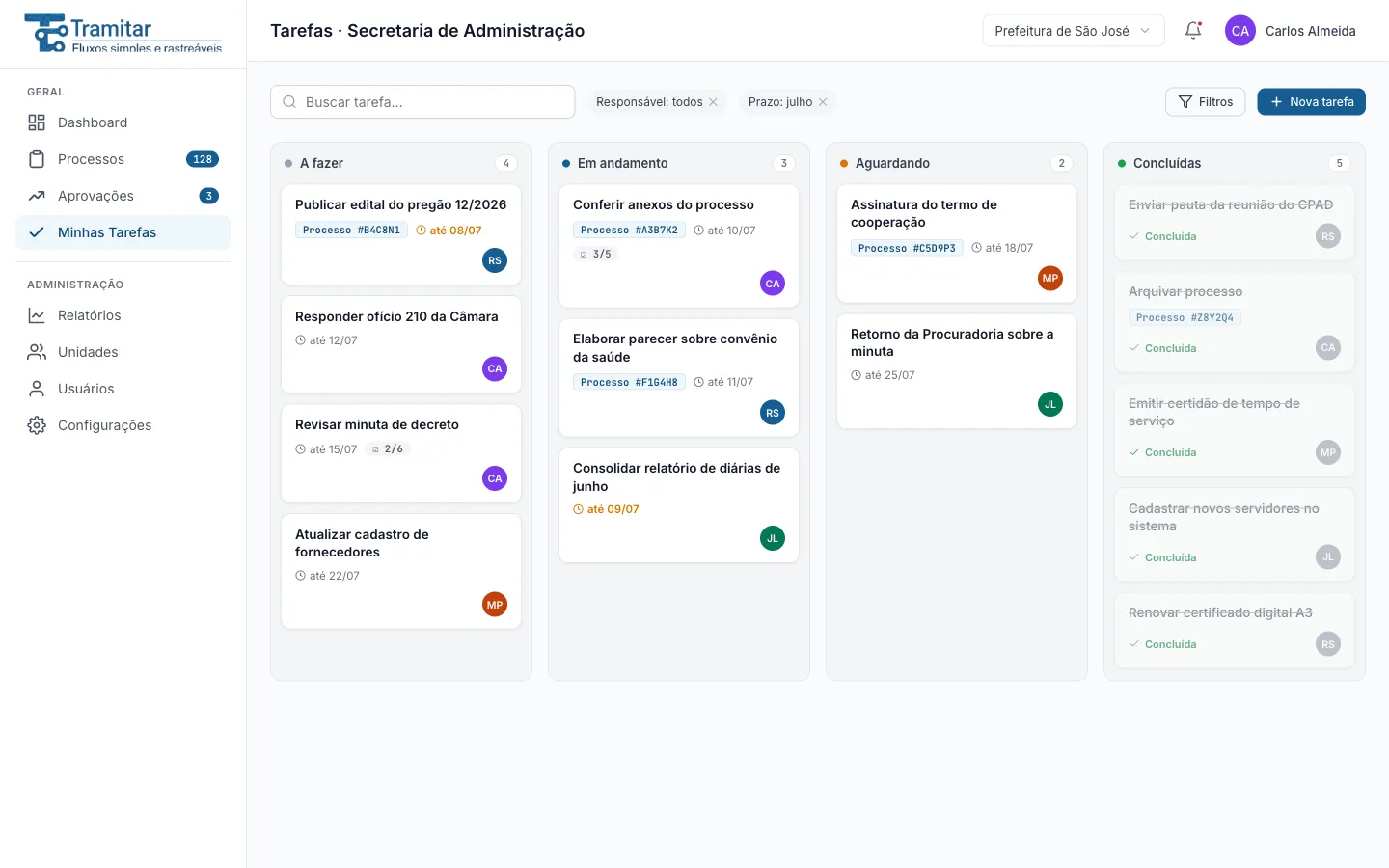Click the Usuários person icon
Viewport: 1389px width, 868px height.
[37, 389]
